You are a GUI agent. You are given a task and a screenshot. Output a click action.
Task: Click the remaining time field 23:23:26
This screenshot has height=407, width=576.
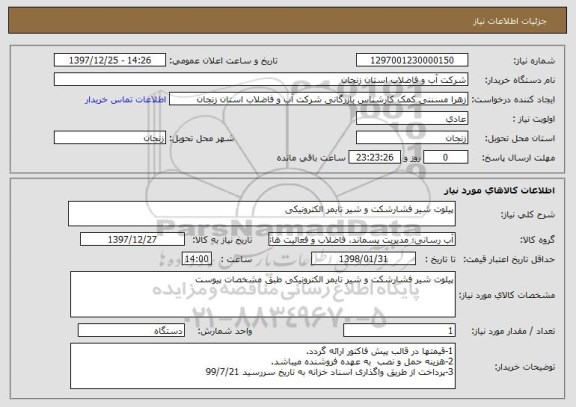[x=374, y=158]
